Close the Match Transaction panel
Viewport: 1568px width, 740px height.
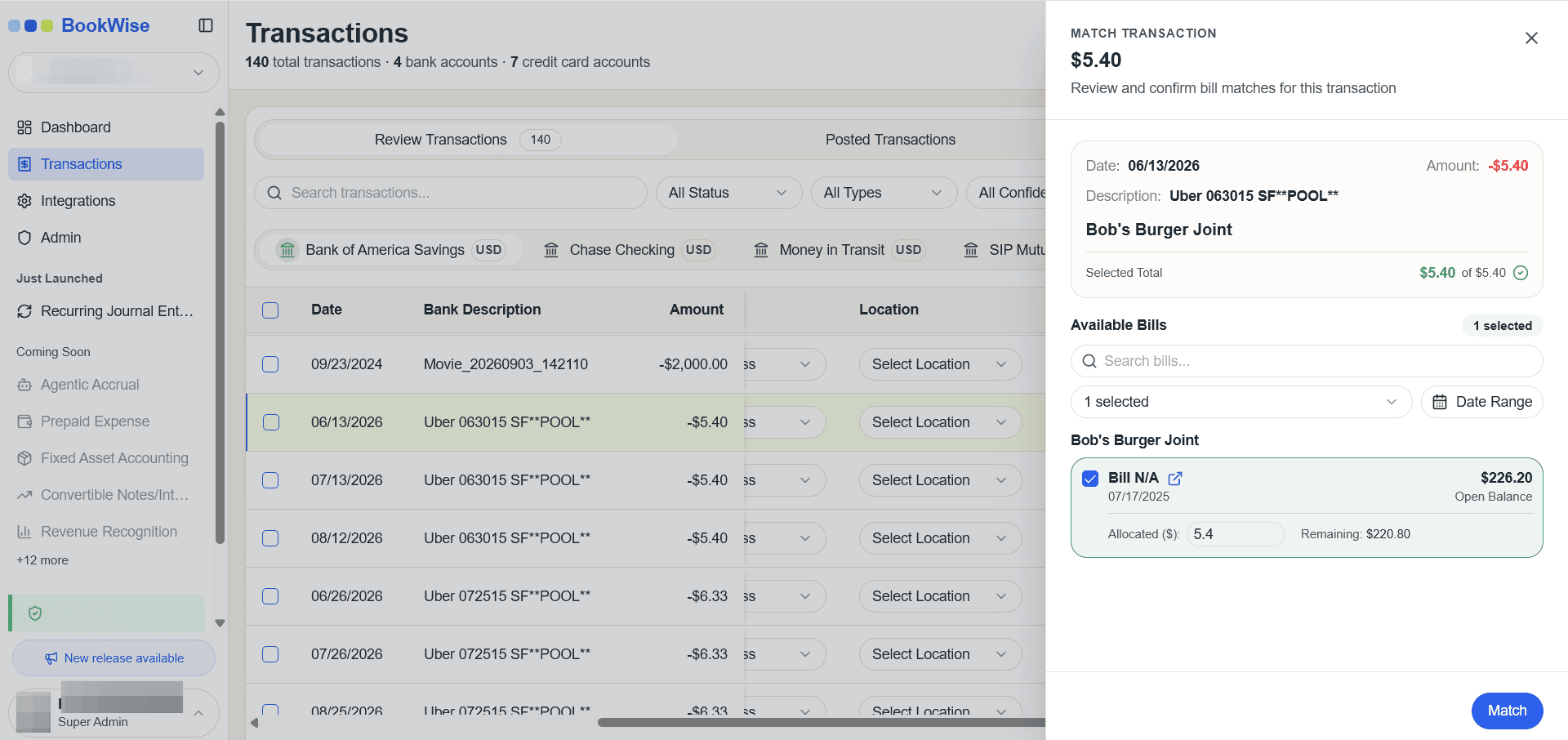coord(1531,38)
